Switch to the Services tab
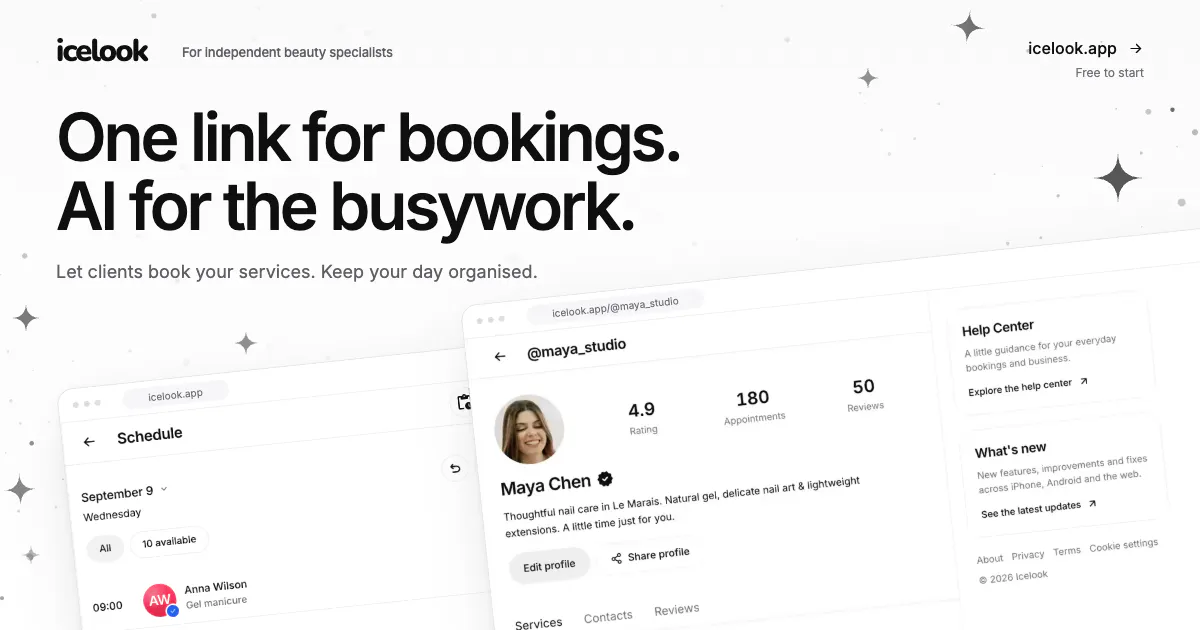 pyautogui.click(x=538, y=624)
